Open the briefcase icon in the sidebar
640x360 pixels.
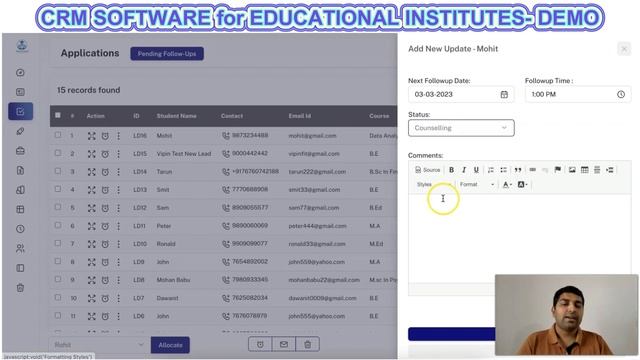pos(20,151)
